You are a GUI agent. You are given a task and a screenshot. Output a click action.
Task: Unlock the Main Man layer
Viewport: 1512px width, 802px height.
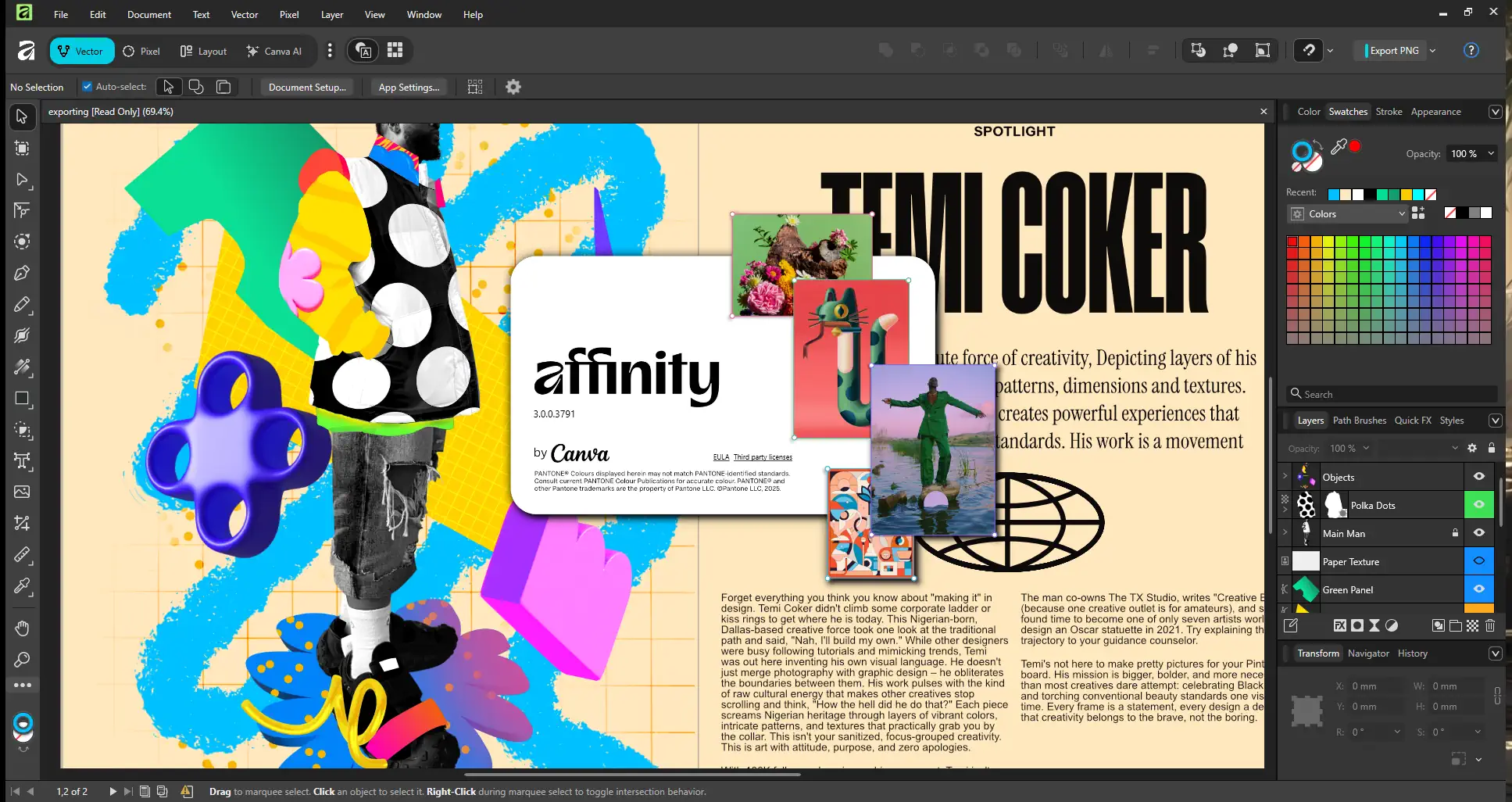point(1455,532)
